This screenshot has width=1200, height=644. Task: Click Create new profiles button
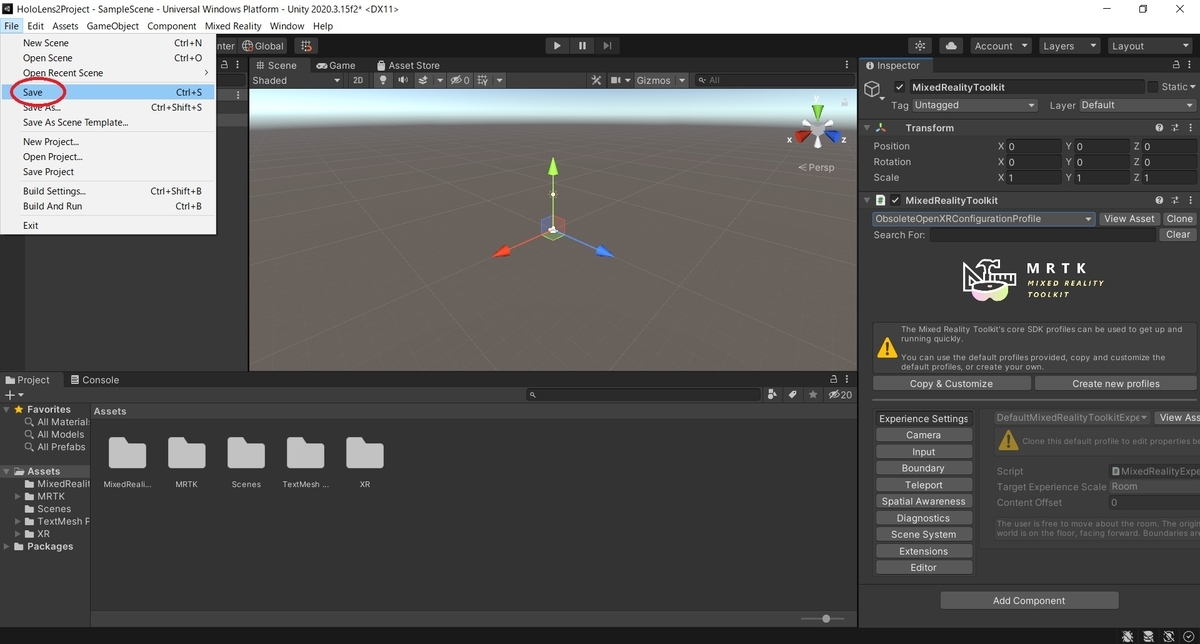[x=1115, y=384]
